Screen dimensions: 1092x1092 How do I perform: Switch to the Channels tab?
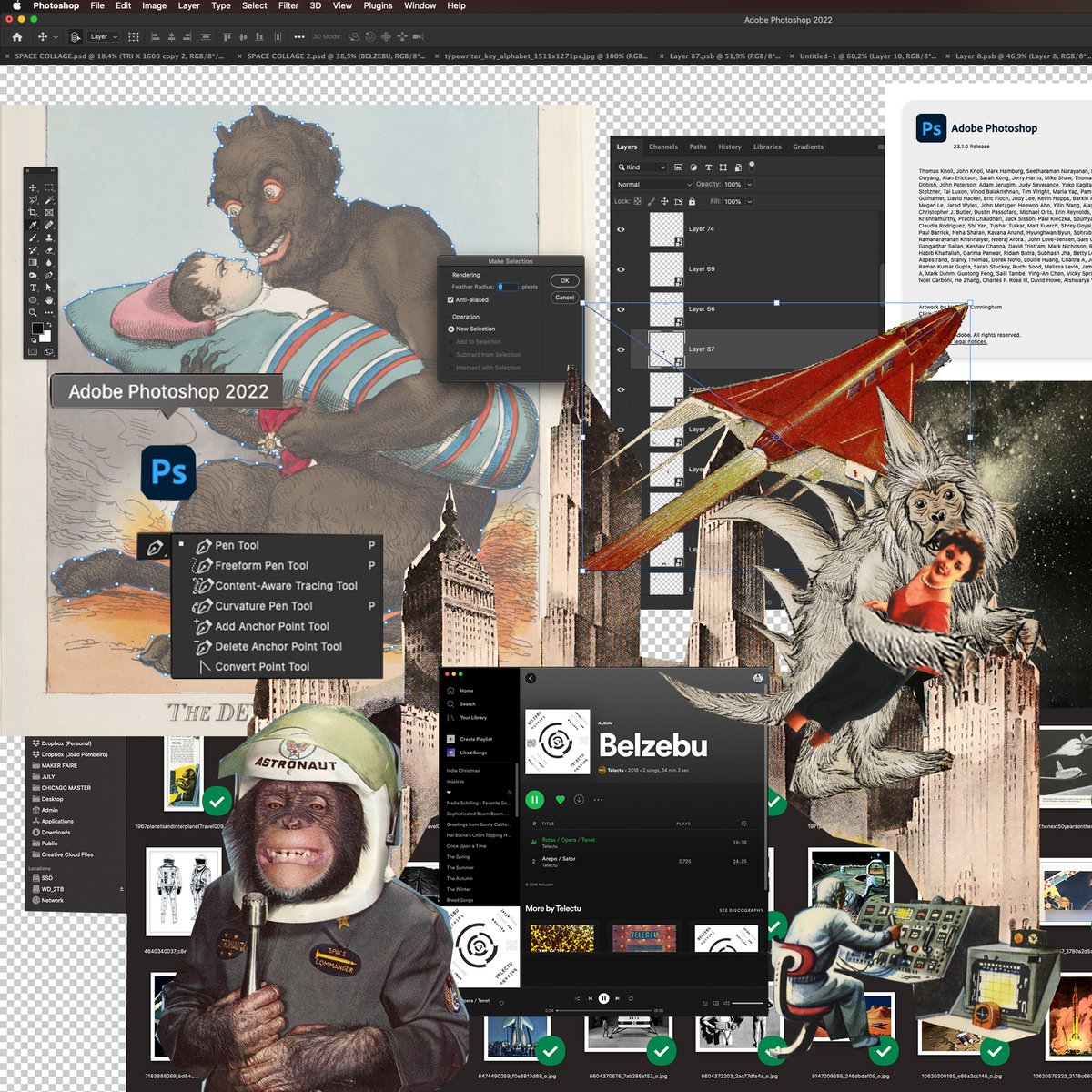(x=662, y=147)
